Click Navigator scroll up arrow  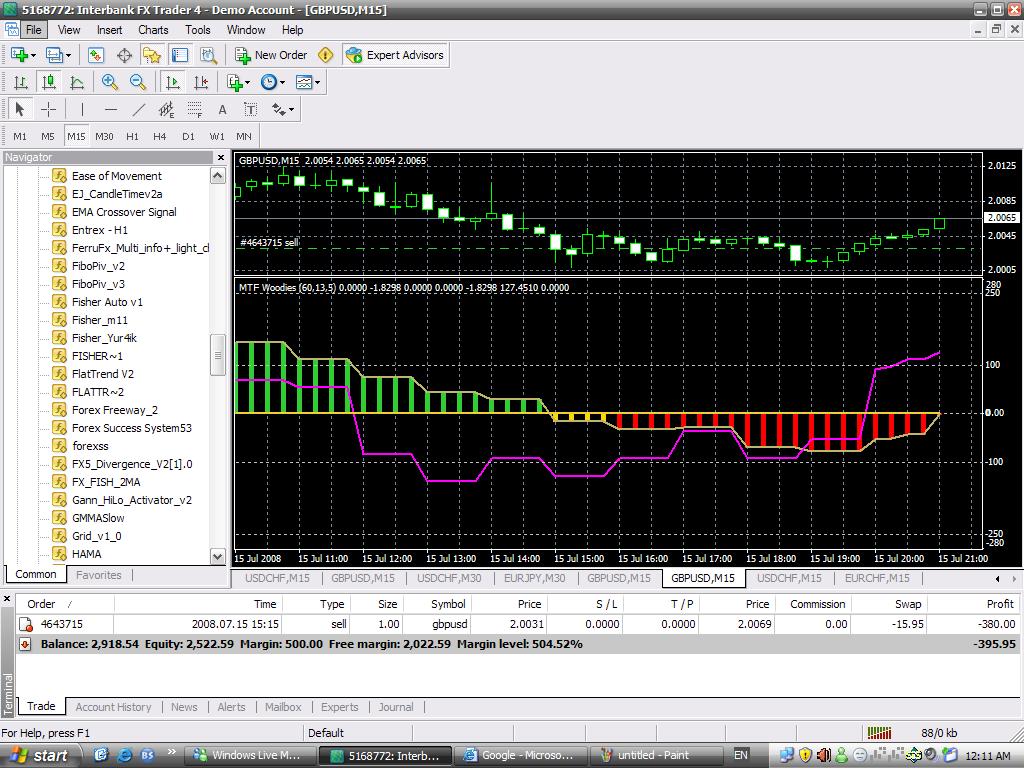[x=217, y=175]
